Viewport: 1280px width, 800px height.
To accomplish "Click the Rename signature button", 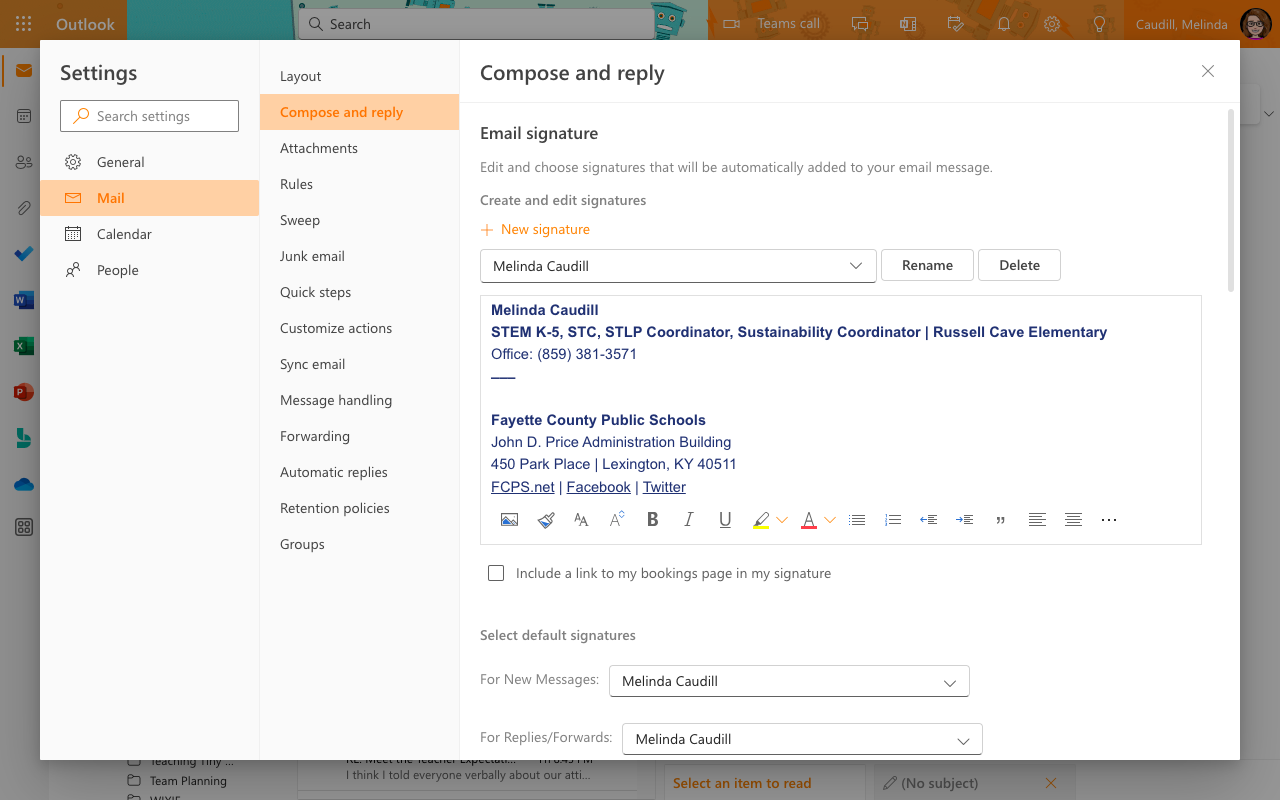I will pos(927,265).
